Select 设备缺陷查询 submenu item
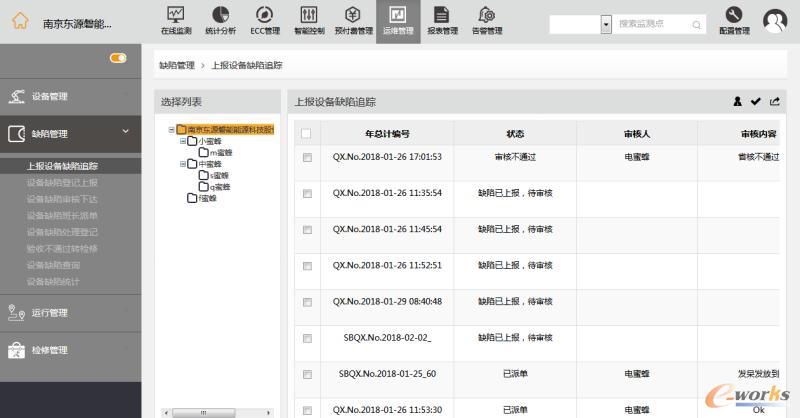This screenshot has width=800, height=418. [54, 265]
